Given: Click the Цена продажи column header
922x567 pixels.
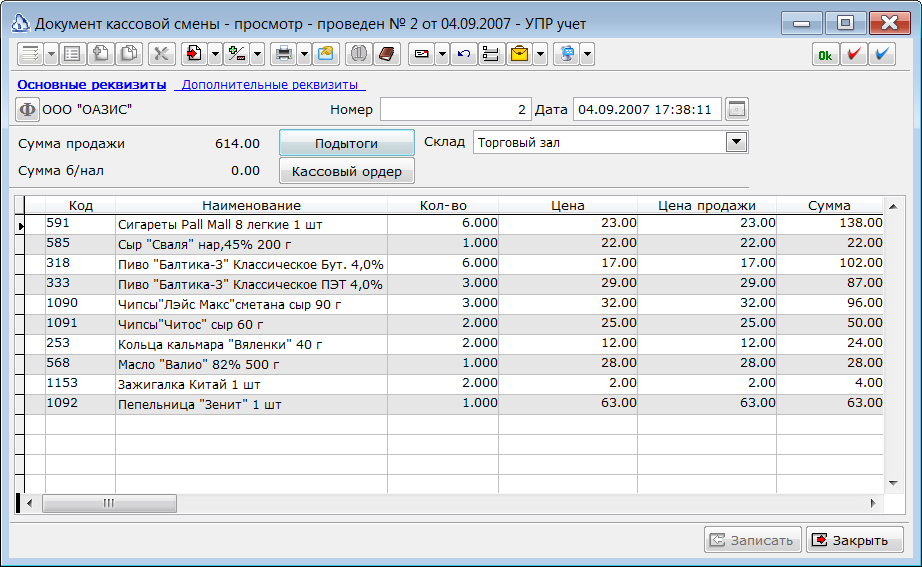Looking at the screenshot, I should (x=707, y=205).
